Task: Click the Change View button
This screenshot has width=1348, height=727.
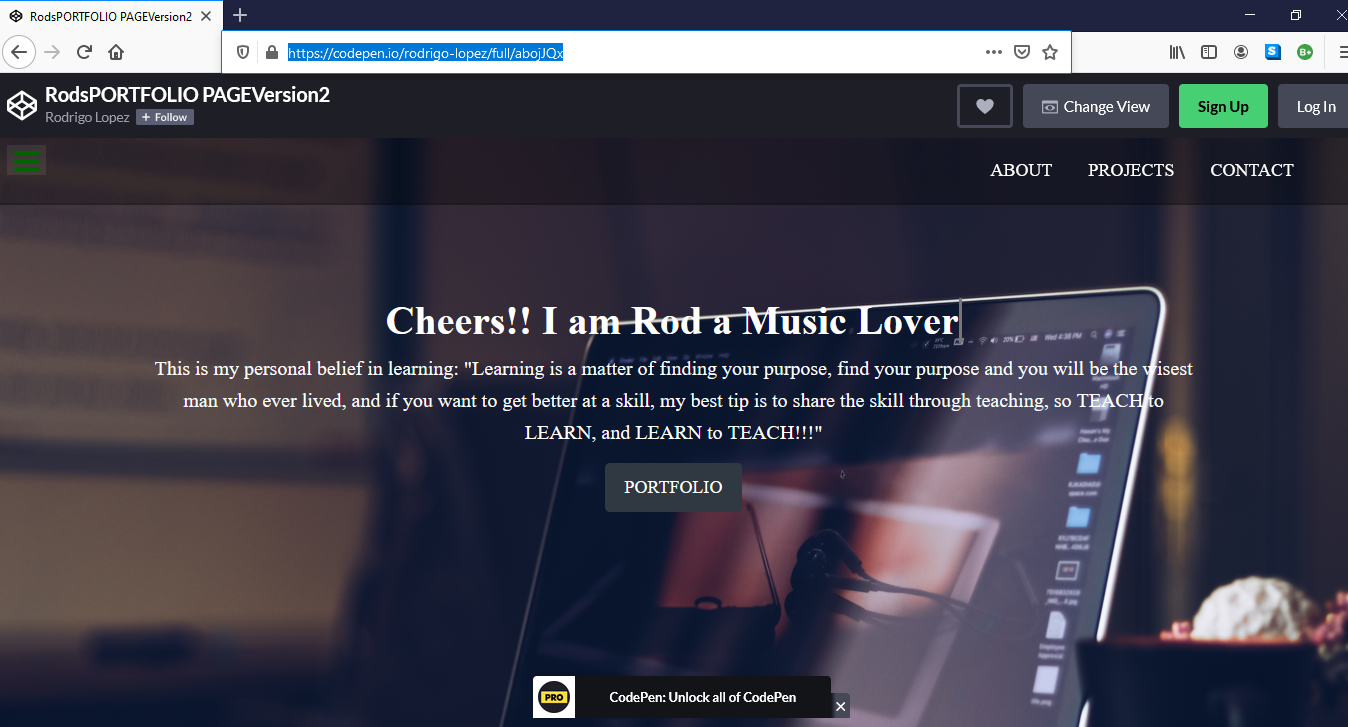Action: click(1095, 106)
